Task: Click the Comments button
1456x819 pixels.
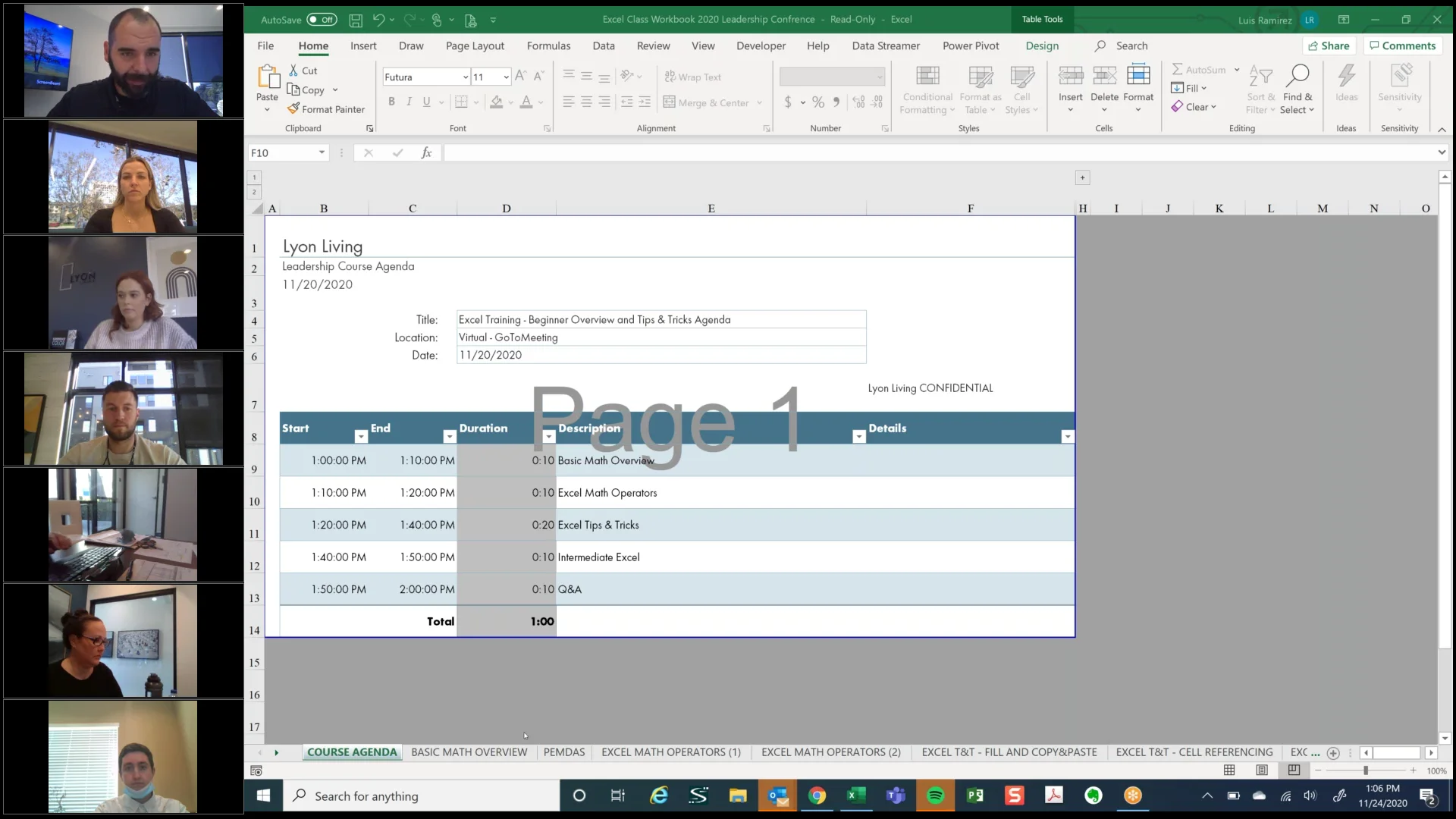Action: [x=1402, y=45]
